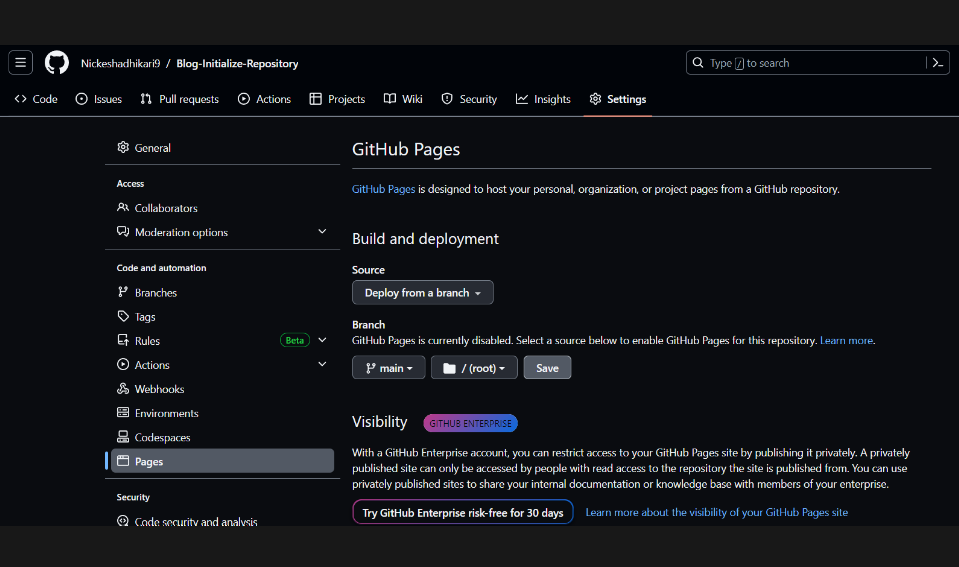Open Moderation options in sidebar

[x=222, y=232]
